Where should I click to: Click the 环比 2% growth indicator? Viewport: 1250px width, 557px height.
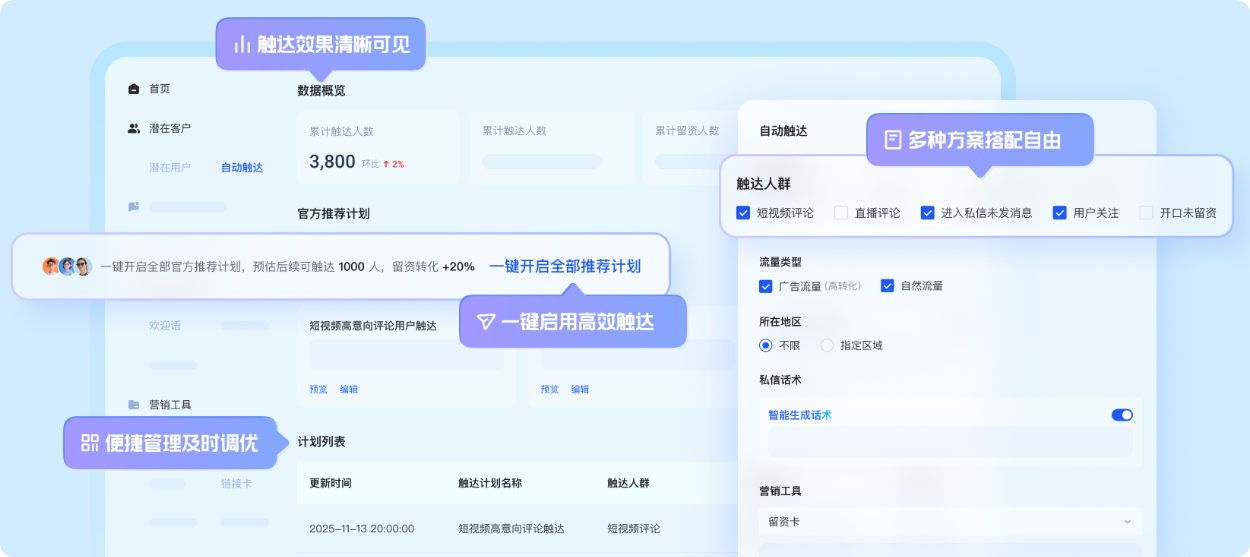[x=382, y=164]
